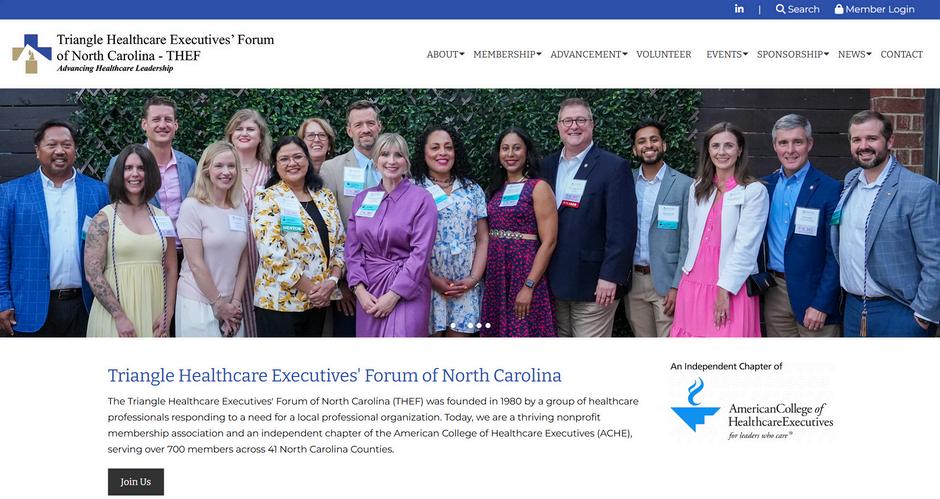Viewport: 940px width, 499px height.
Task: Click the Triangle Healthcare Executives' Forum site title
Action: [x=165, y=47]
